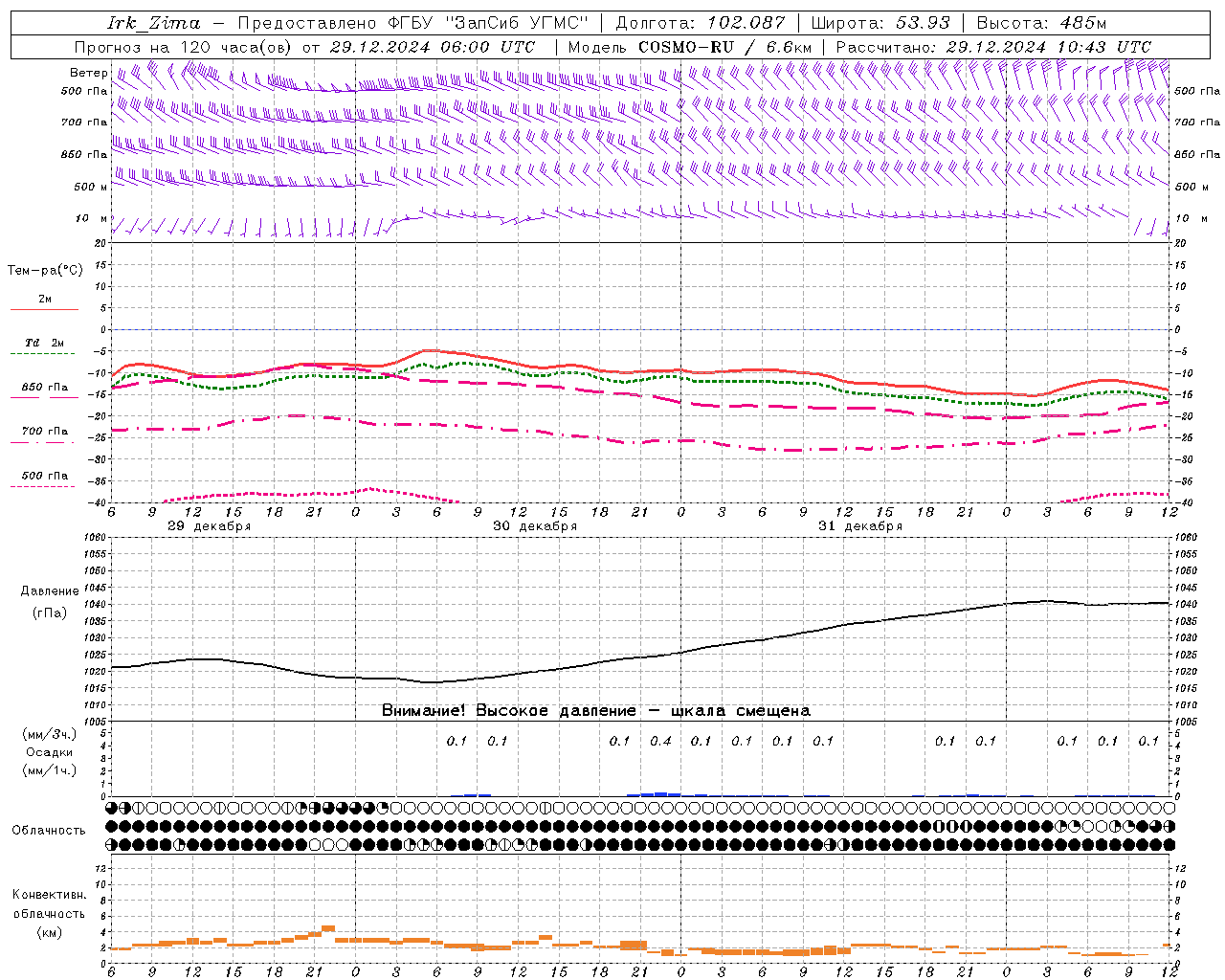Click the "(гПа)" unit under Давление
This screenshot has height=980, width=1225.
(x=50, y=613)
